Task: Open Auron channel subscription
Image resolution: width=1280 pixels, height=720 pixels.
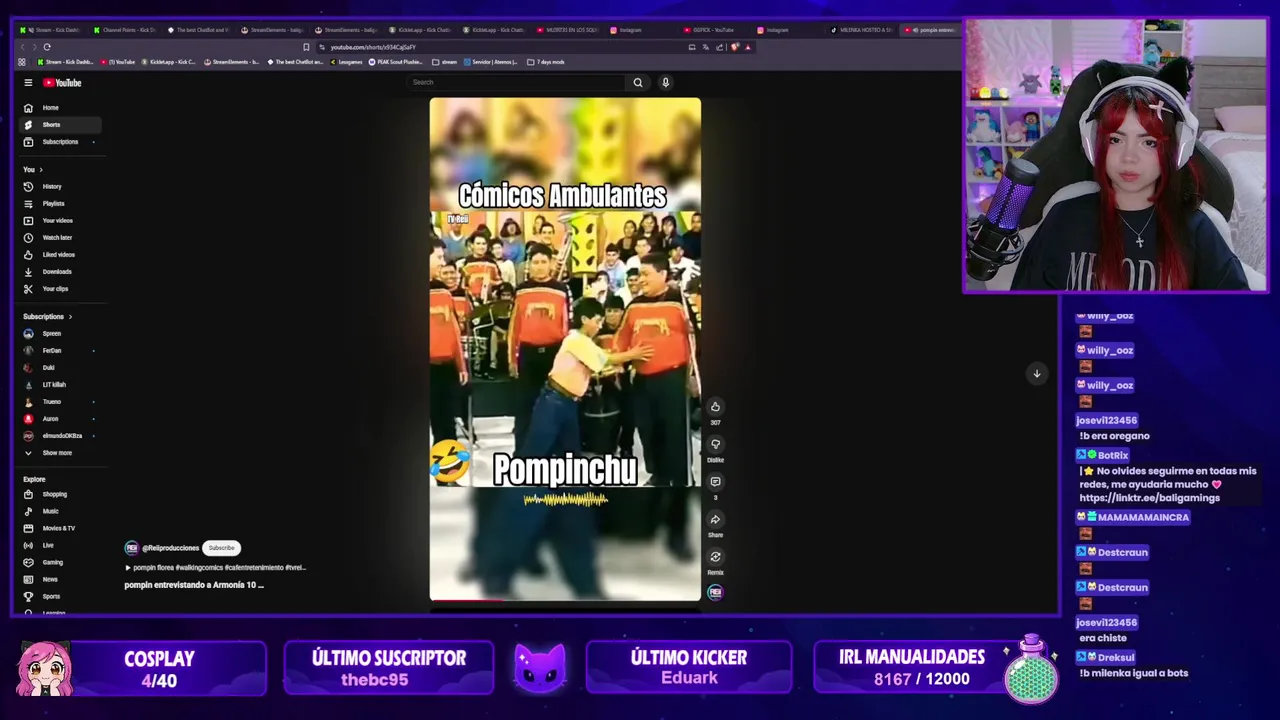Action: pos(60,419)
